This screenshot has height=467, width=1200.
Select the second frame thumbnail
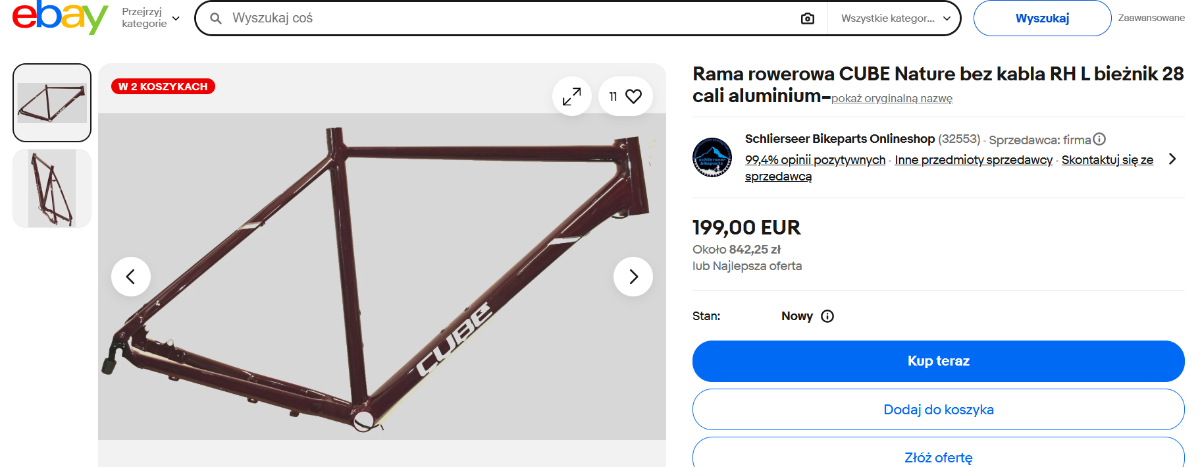tap(52, 189)
